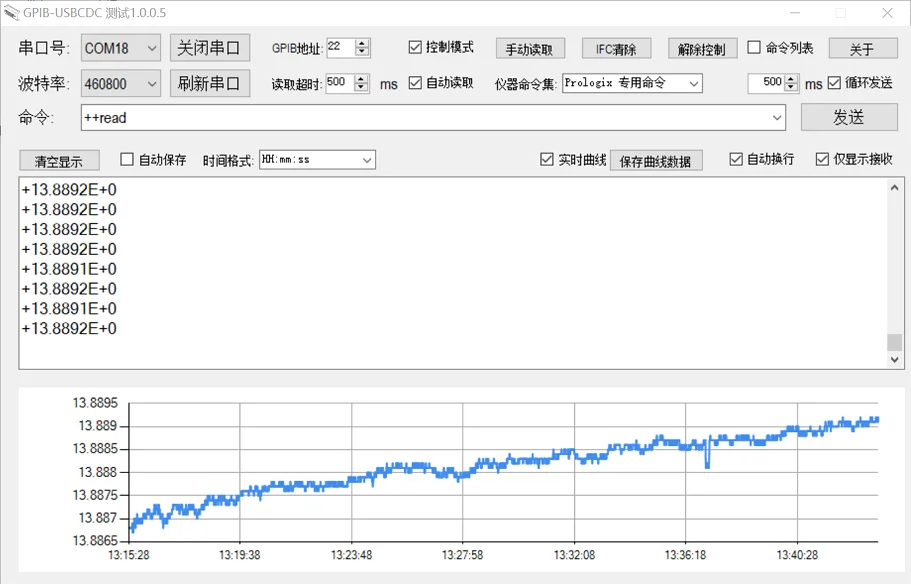Click the output log scrollbar thumb
911x584 pixels.
click(895, 342)
